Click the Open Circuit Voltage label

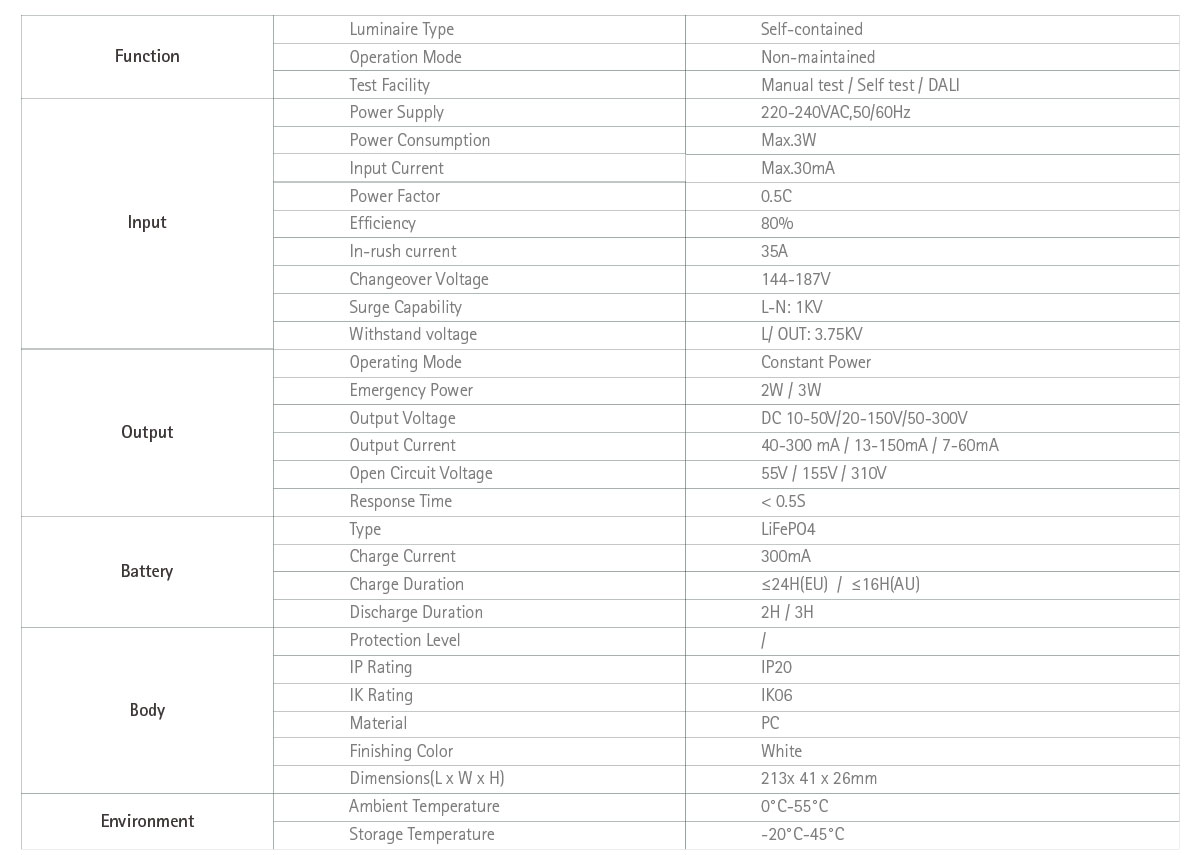point(420,473)
